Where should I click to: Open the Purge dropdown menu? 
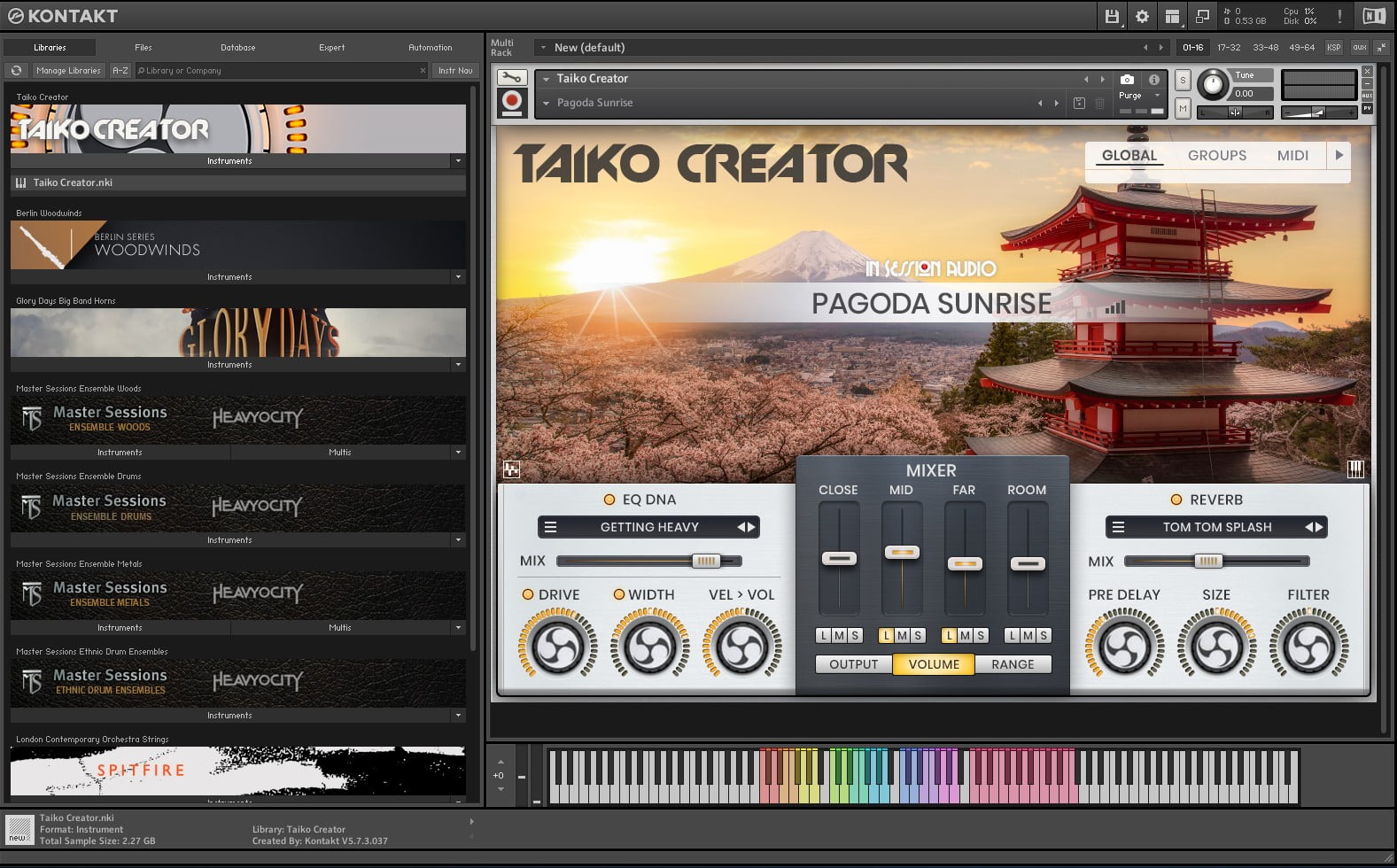click(x=1157, y=95)
